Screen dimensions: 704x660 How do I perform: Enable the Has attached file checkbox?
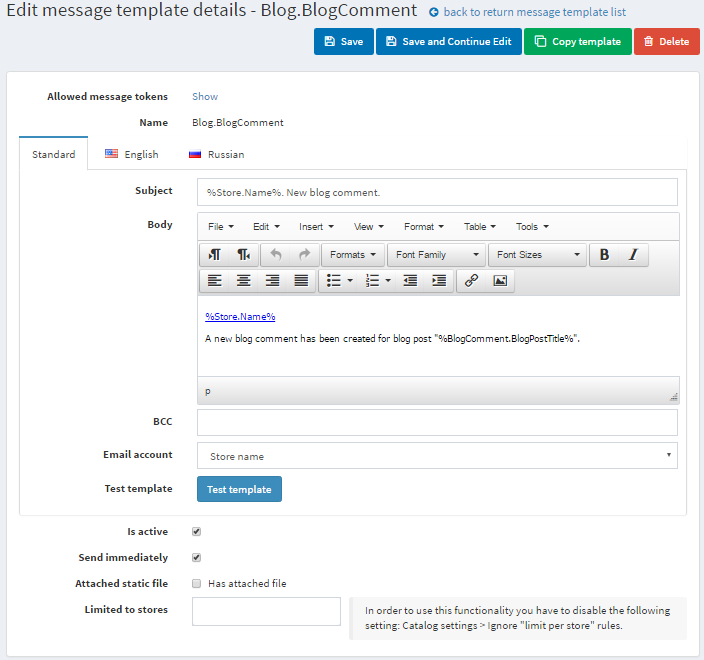196,584
